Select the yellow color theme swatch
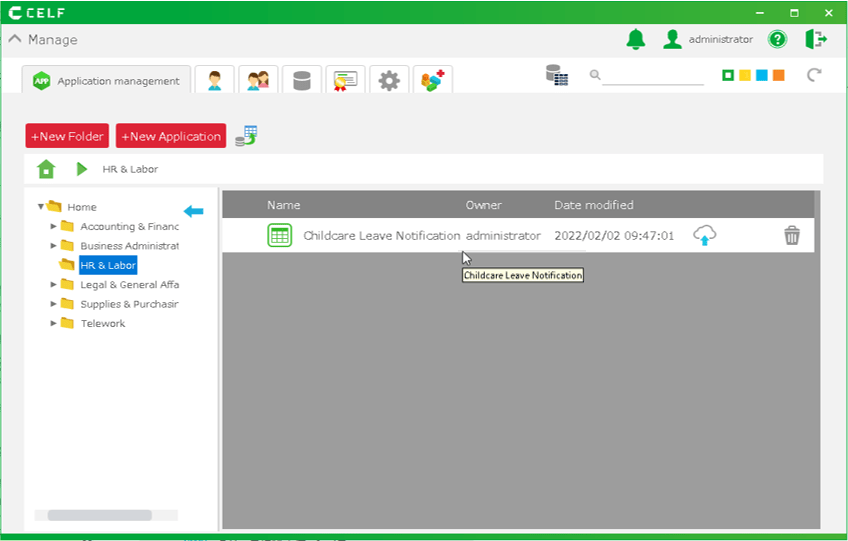Image resolution: width=848 pixels, height=541 pixels. coord(745,75)
